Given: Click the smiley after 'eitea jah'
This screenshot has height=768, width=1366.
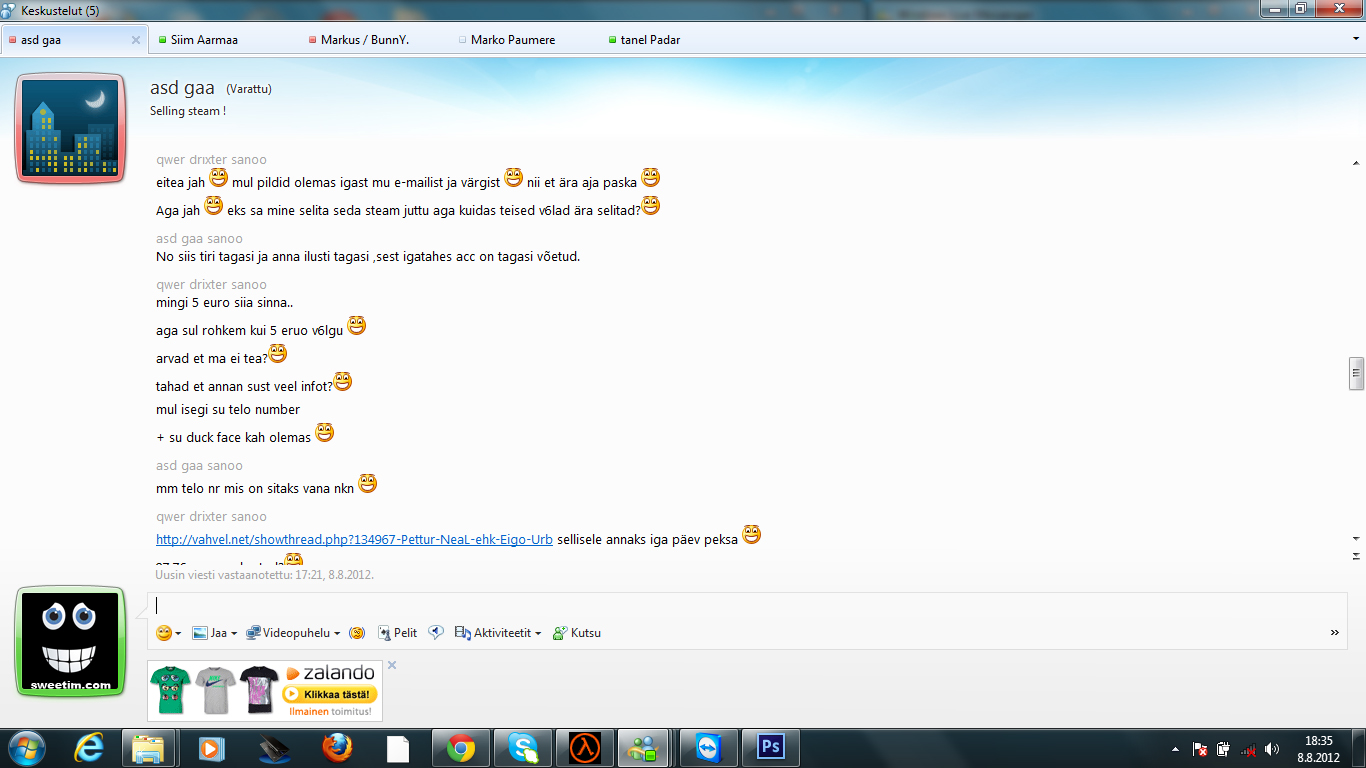Looking at the screenshot, I should pos(218,178).
